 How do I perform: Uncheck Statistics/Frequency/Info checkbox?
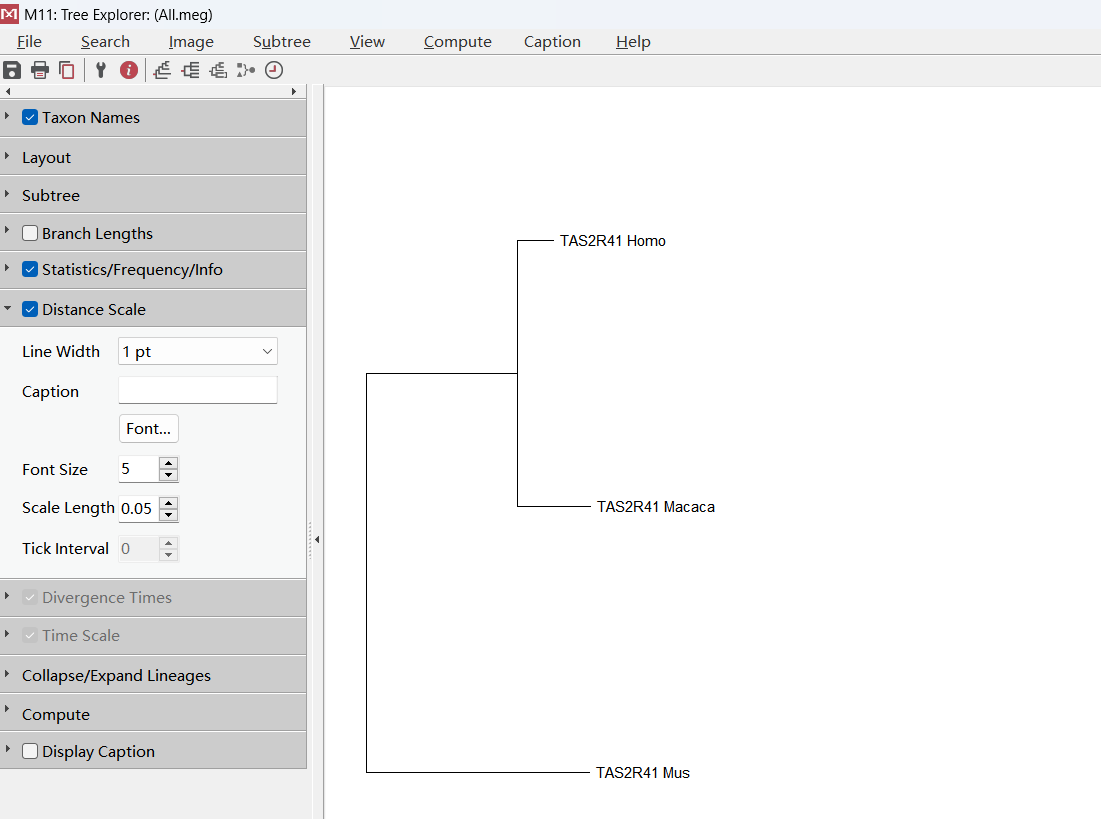(x=29, y=269)
